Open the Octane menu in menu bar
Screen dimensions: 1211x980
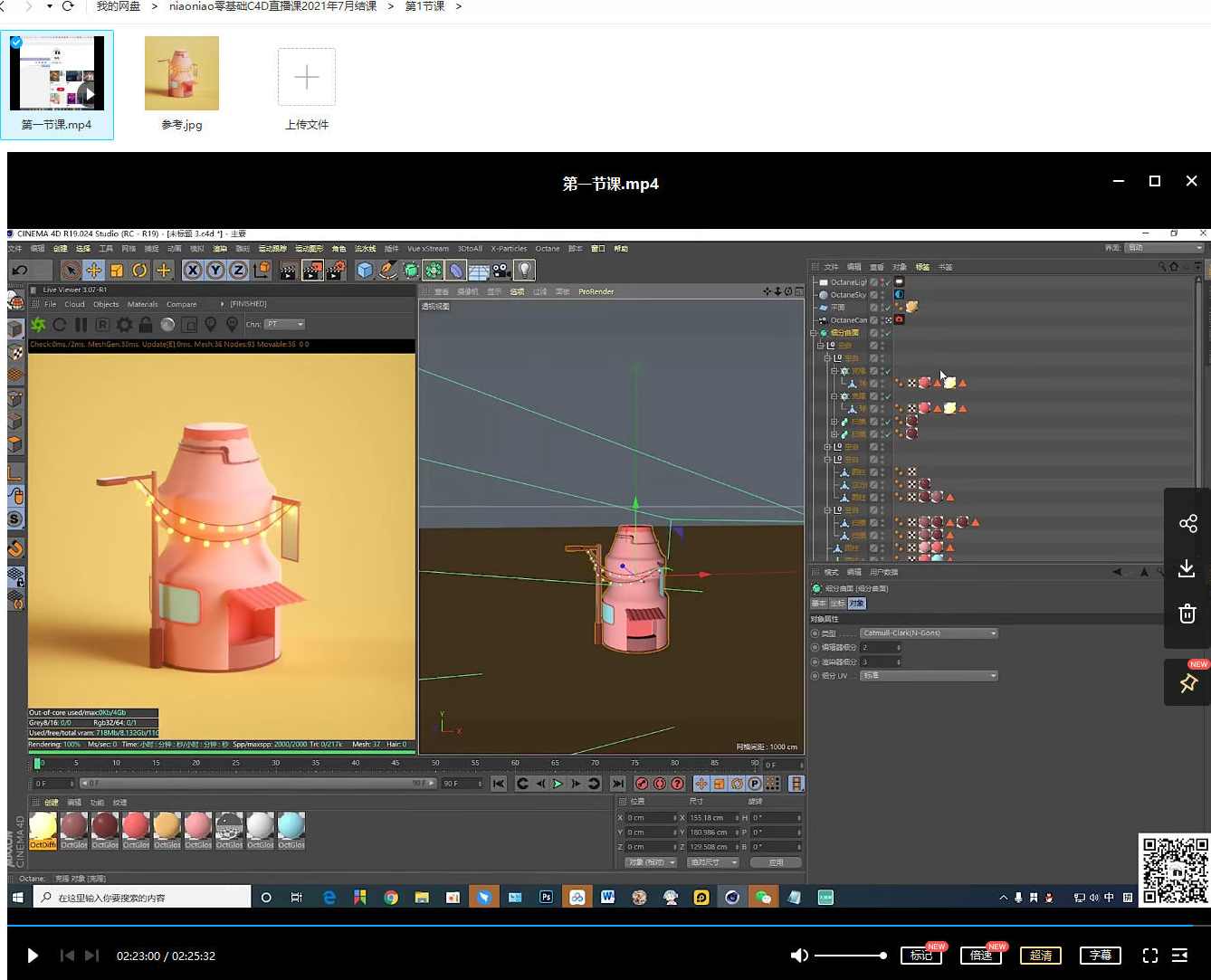pyautogui.click(x=547, y=249)
